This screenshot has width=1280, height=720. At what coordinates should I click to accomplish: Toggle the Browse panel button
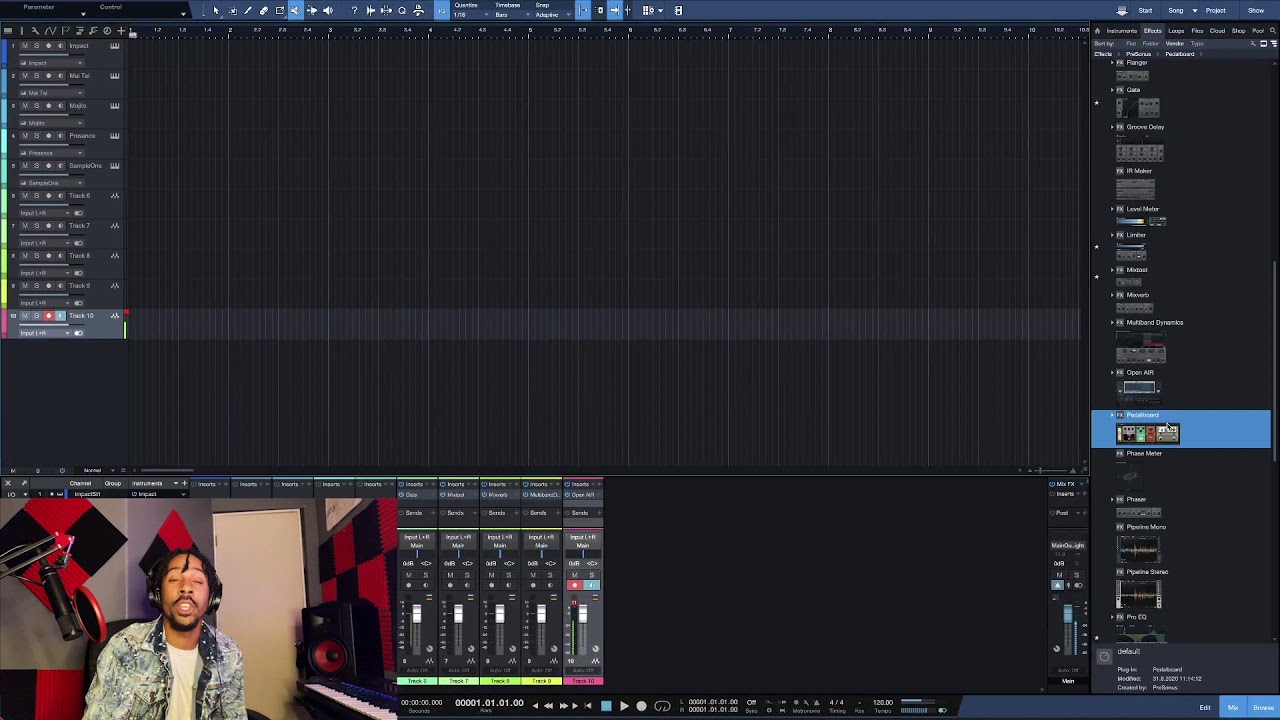pos(1263,708)
